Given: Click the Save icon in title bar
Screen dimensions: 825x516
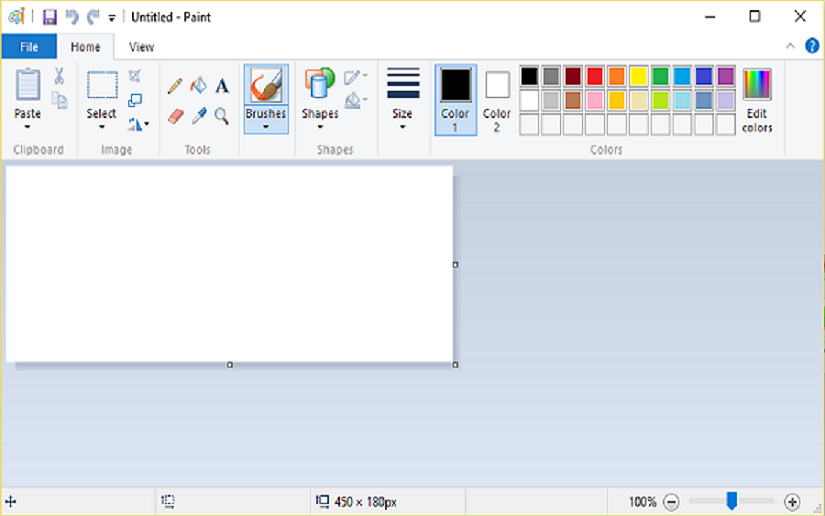Looking at the screenshot, I should pyautogui.click(x=49, y=17).
